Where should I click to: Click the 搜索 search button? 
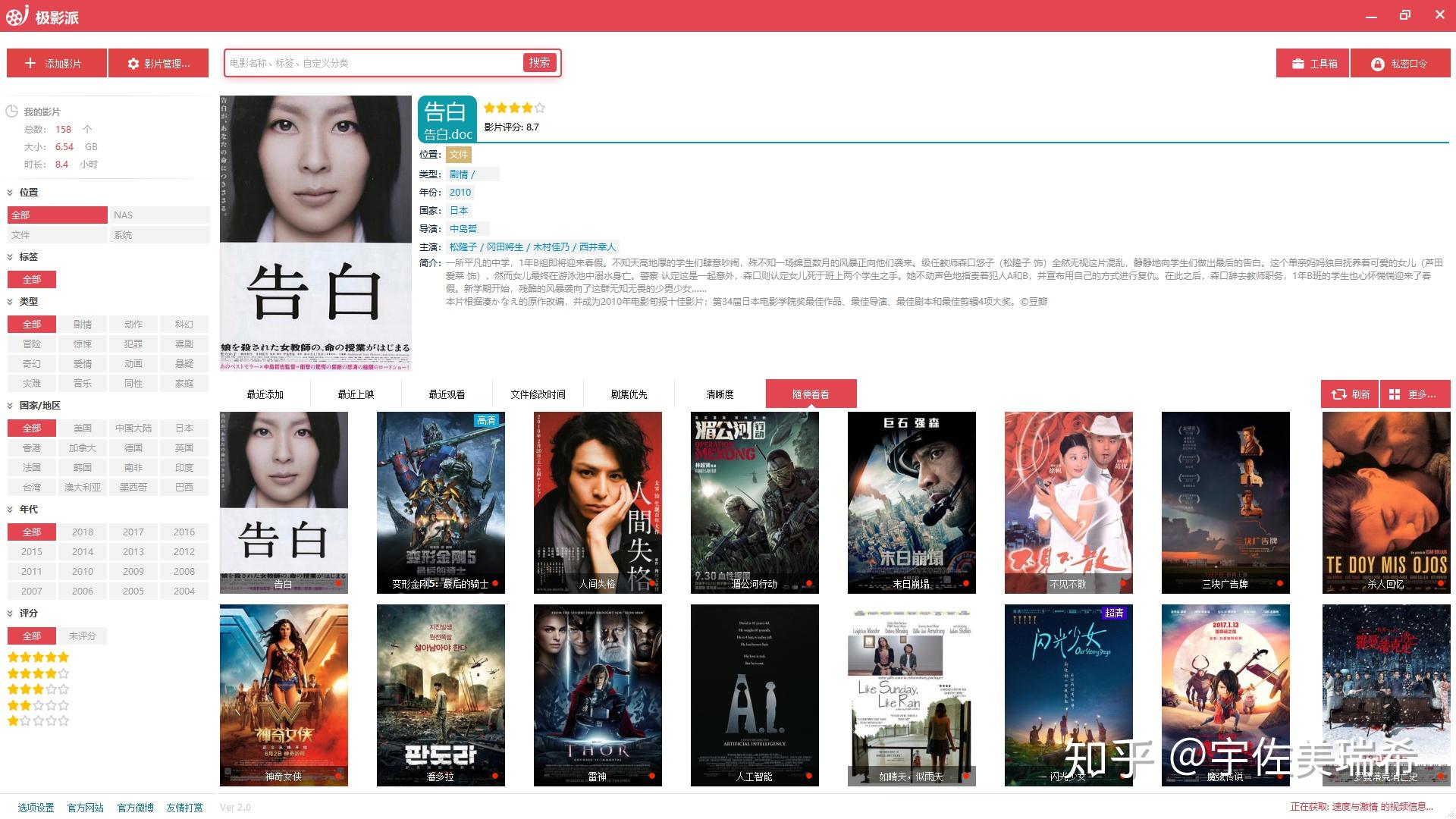click(540, 63)
